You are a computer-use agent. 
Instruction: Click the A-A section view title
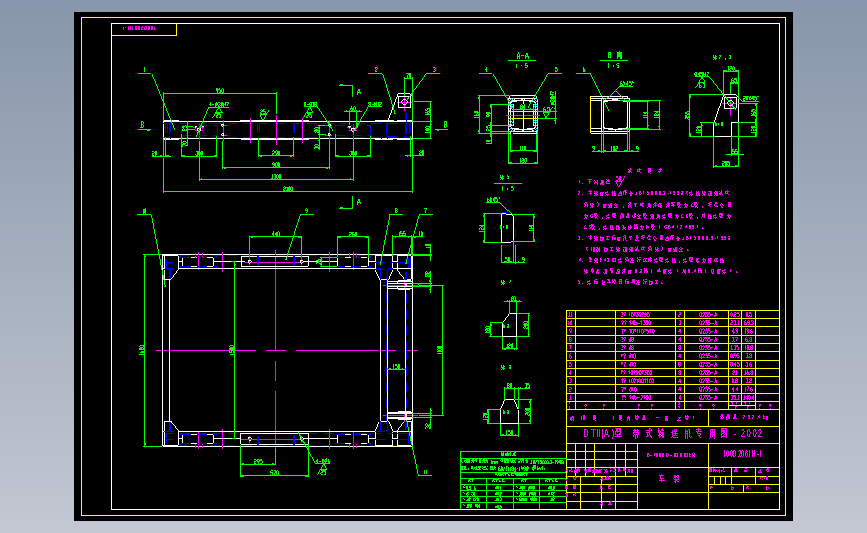[x=522, y=56]
